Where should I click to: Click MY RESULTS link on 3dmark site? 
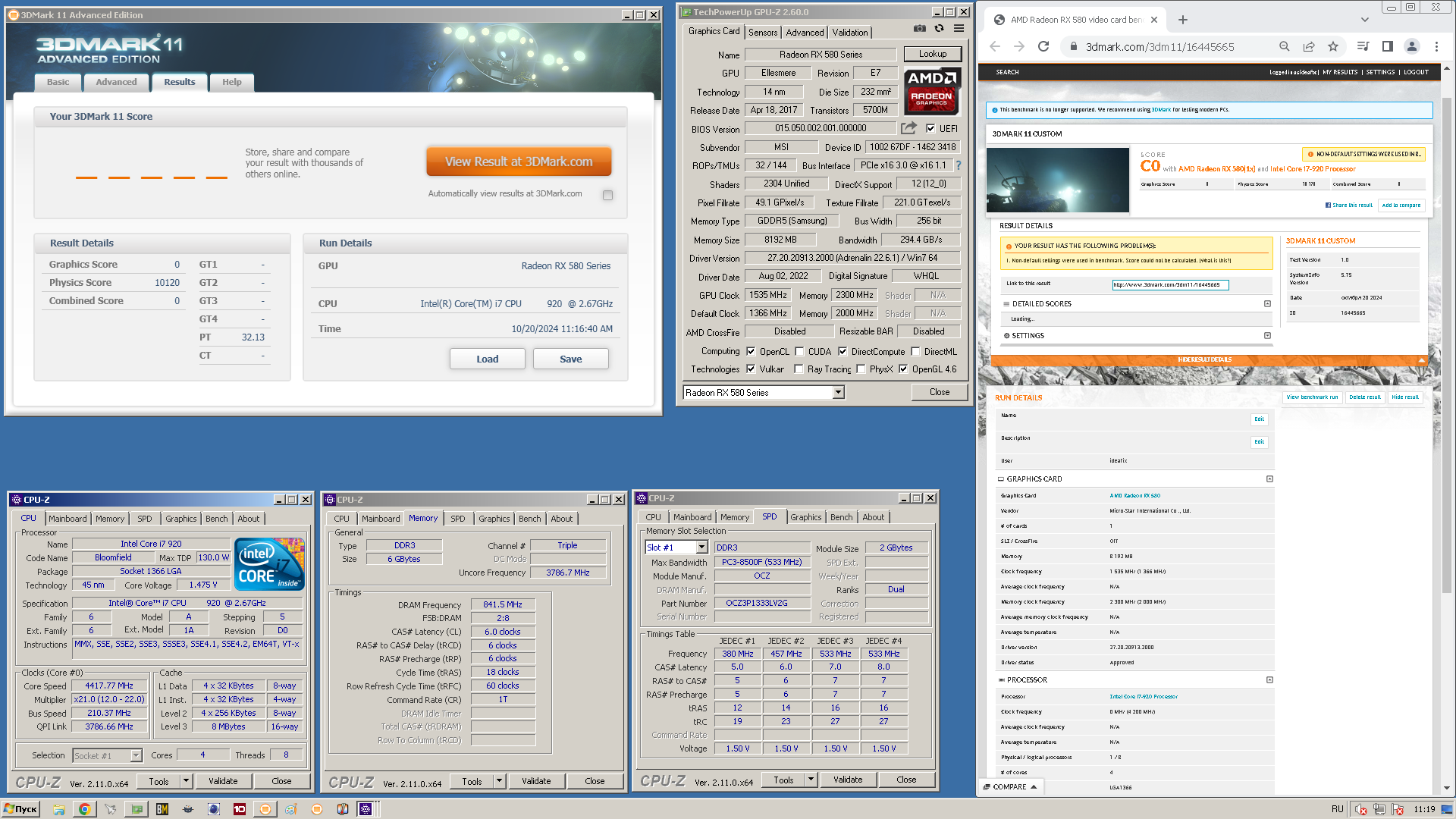1340,72
